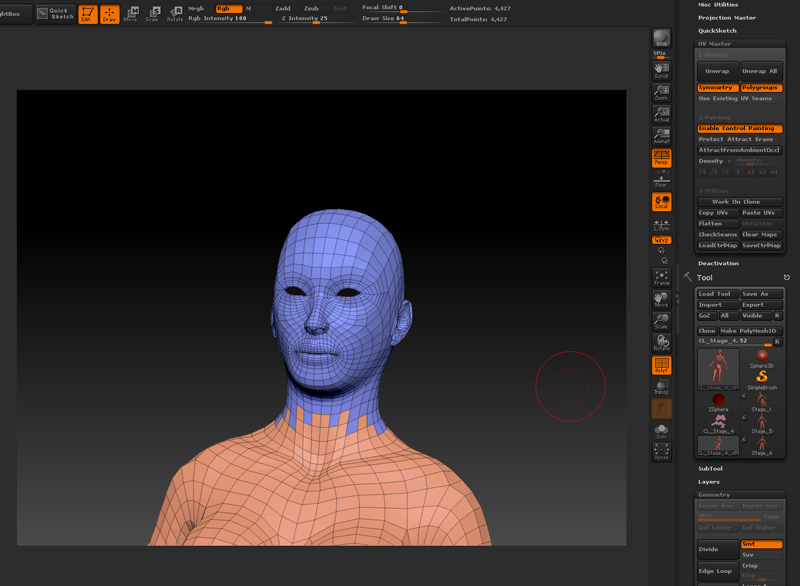
Task: Expand the SubTool palette section
Action: click(x=710, y=468)
